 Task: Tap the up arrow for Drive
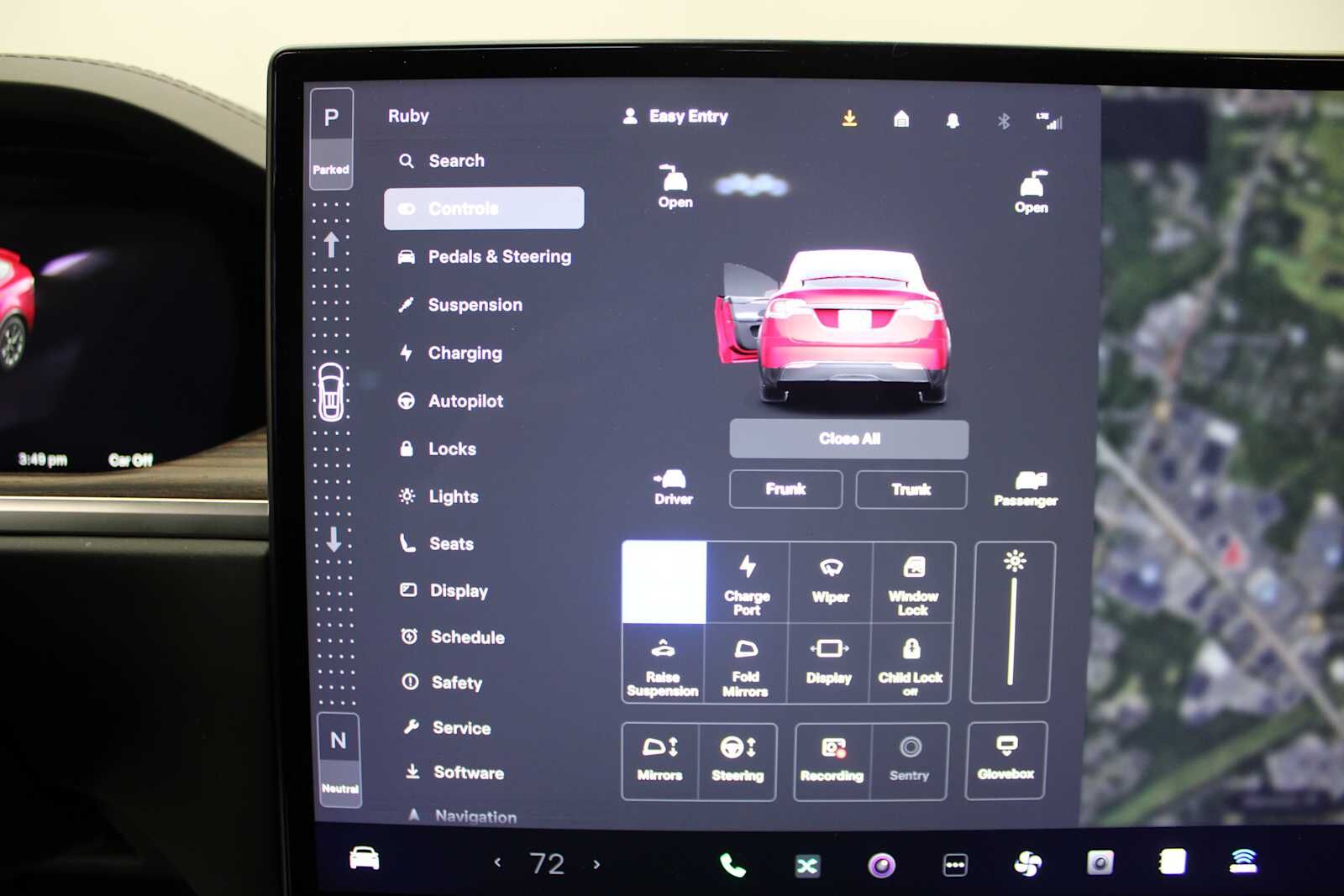331,244
